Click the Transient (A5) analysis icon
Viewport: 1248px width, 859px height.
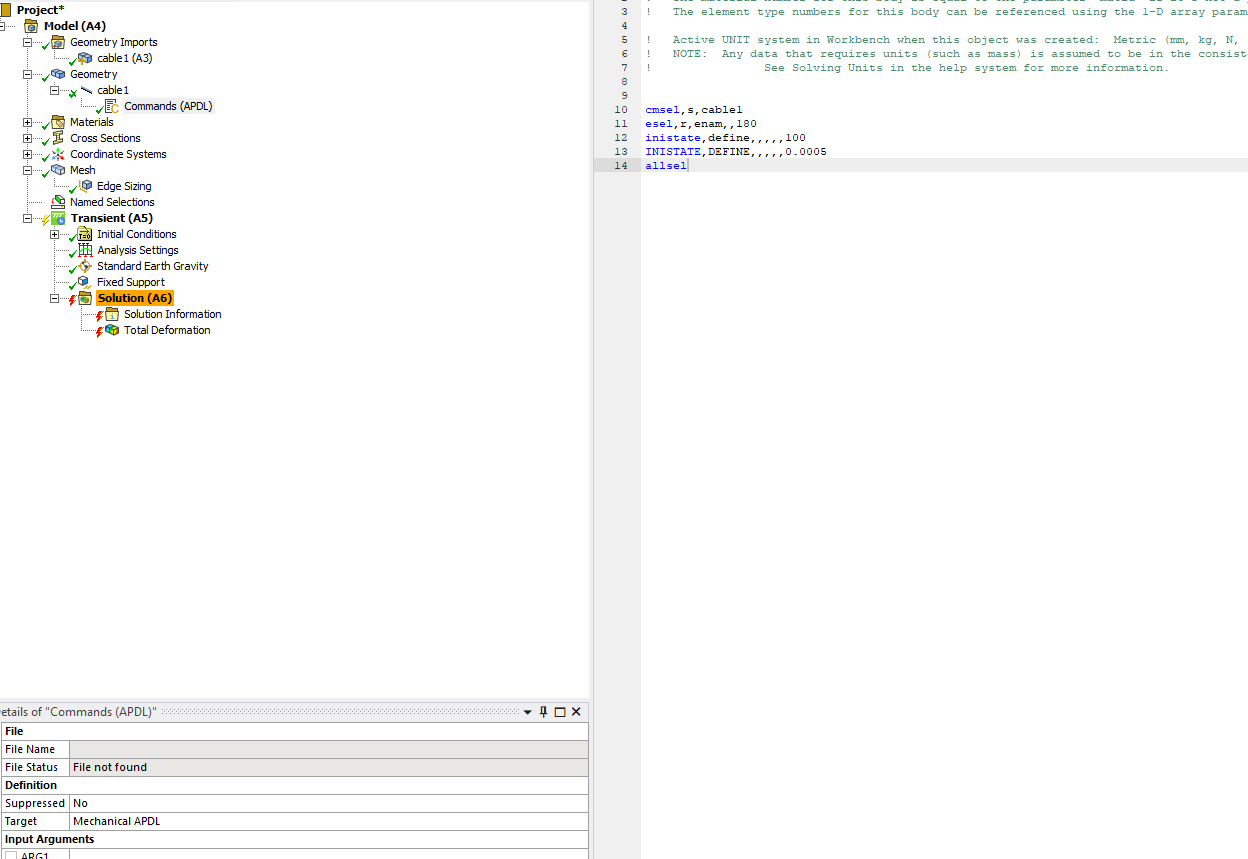pos(58,218)
